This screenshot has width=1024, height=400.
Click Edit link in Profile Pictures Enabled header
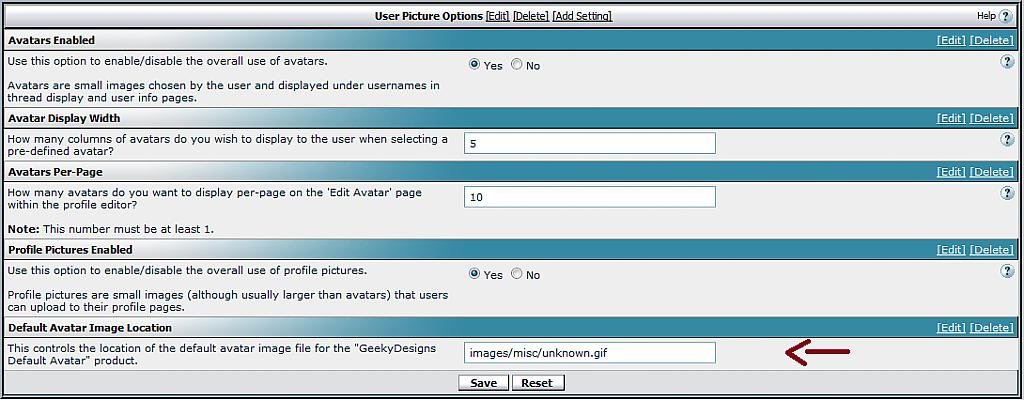[951, 250]
